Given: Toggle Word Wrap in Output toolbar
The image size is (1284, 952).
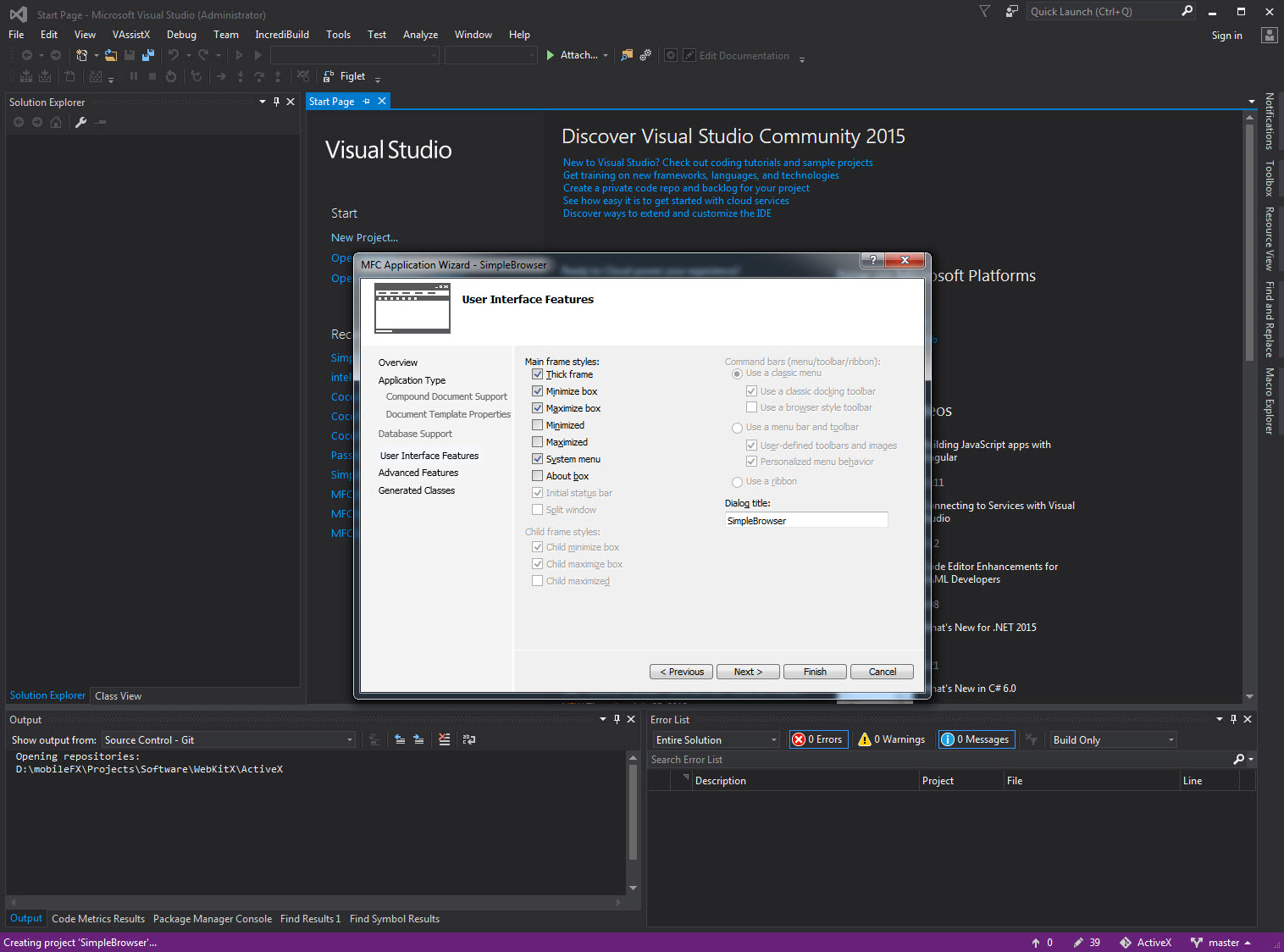Looking at the screenshot, I should pos(469,739).
